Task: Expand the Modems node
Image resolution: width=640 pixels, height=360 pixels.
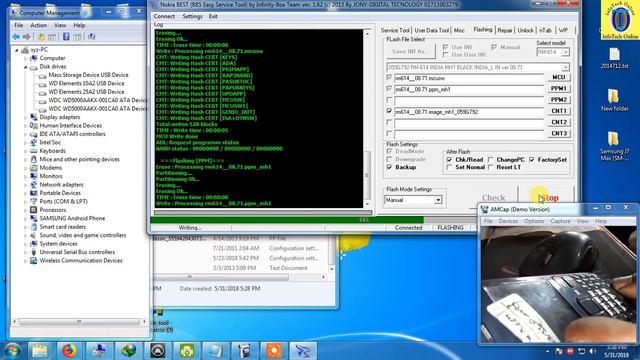Action: 25,168
